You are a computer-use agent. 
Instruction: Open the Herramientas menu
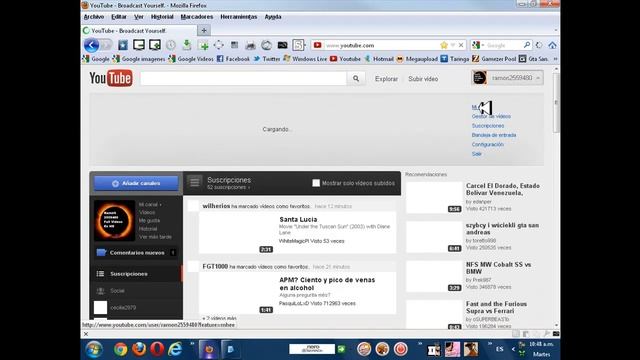point(239,17)
